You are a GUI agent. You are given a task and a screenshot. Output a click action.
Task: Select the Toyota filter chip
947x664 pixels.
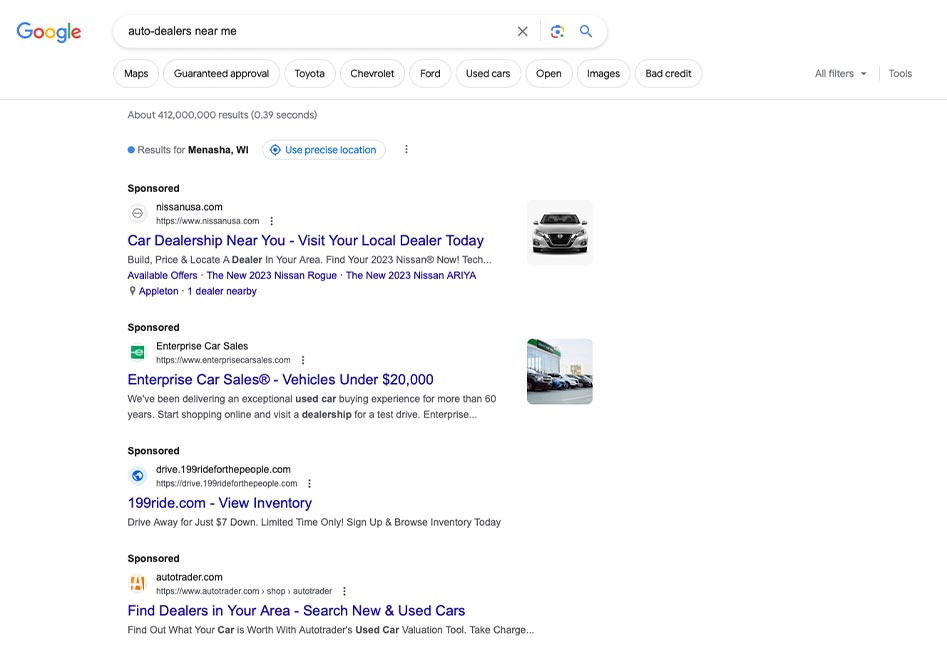pos(310,74)
